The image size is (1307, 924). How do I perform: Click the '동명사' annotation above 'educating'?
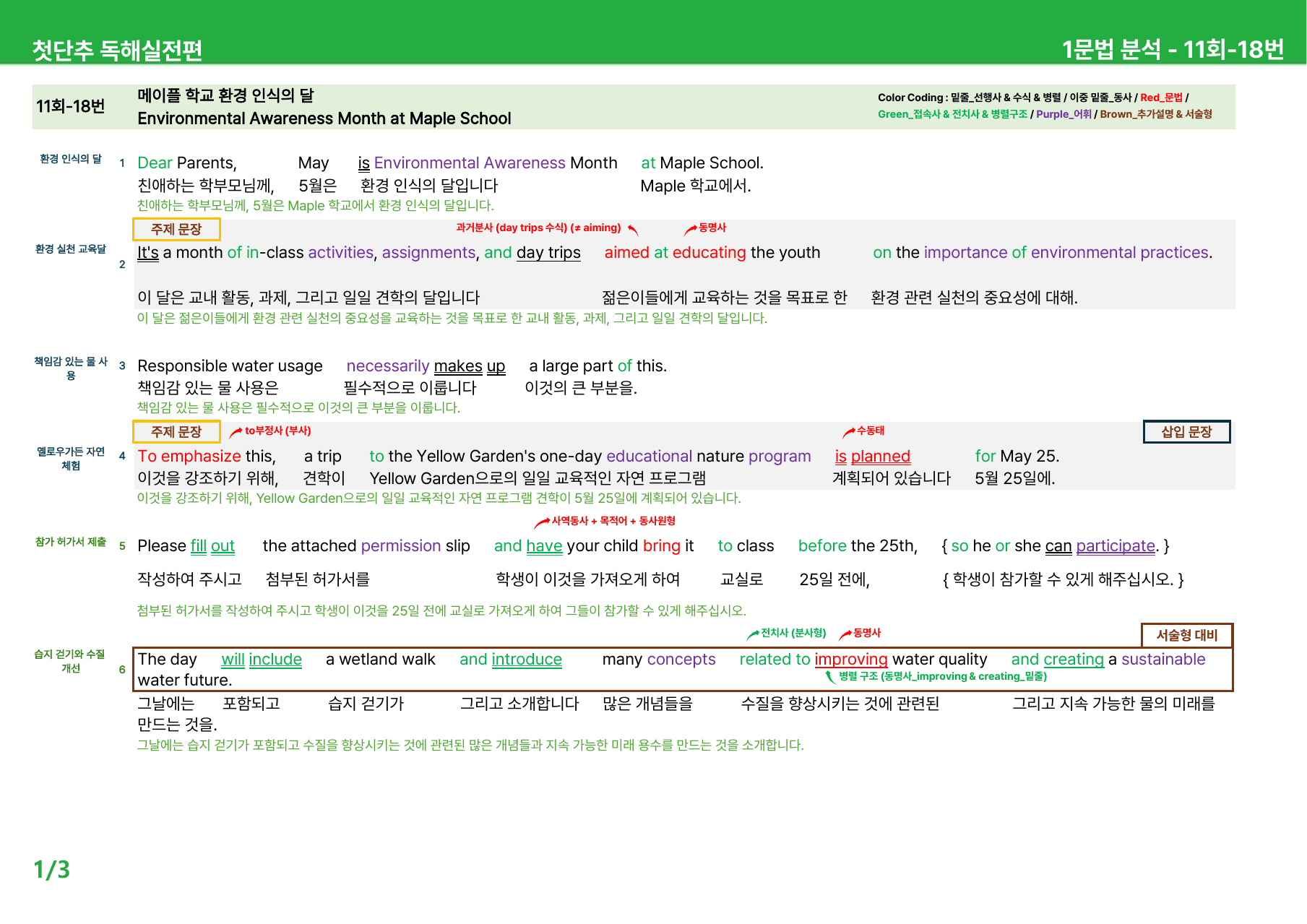[x=712, y=228]
